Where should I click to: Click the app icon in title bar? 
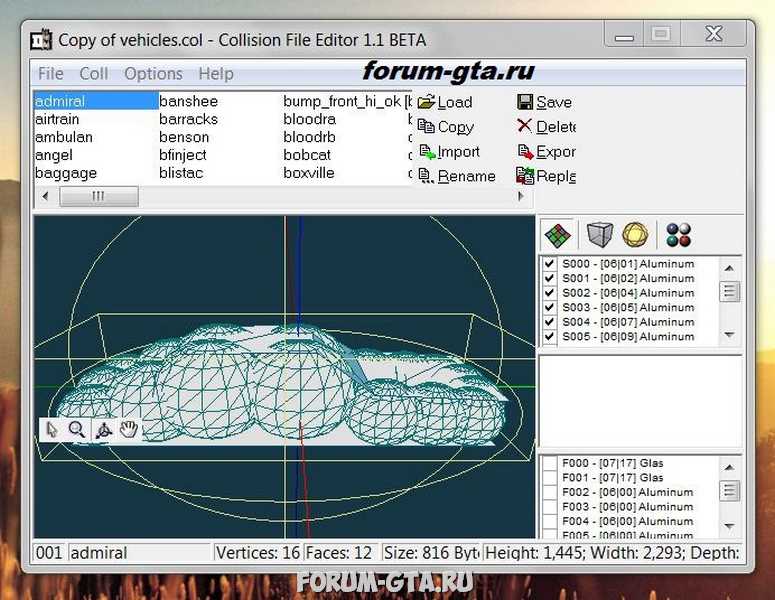41,40
